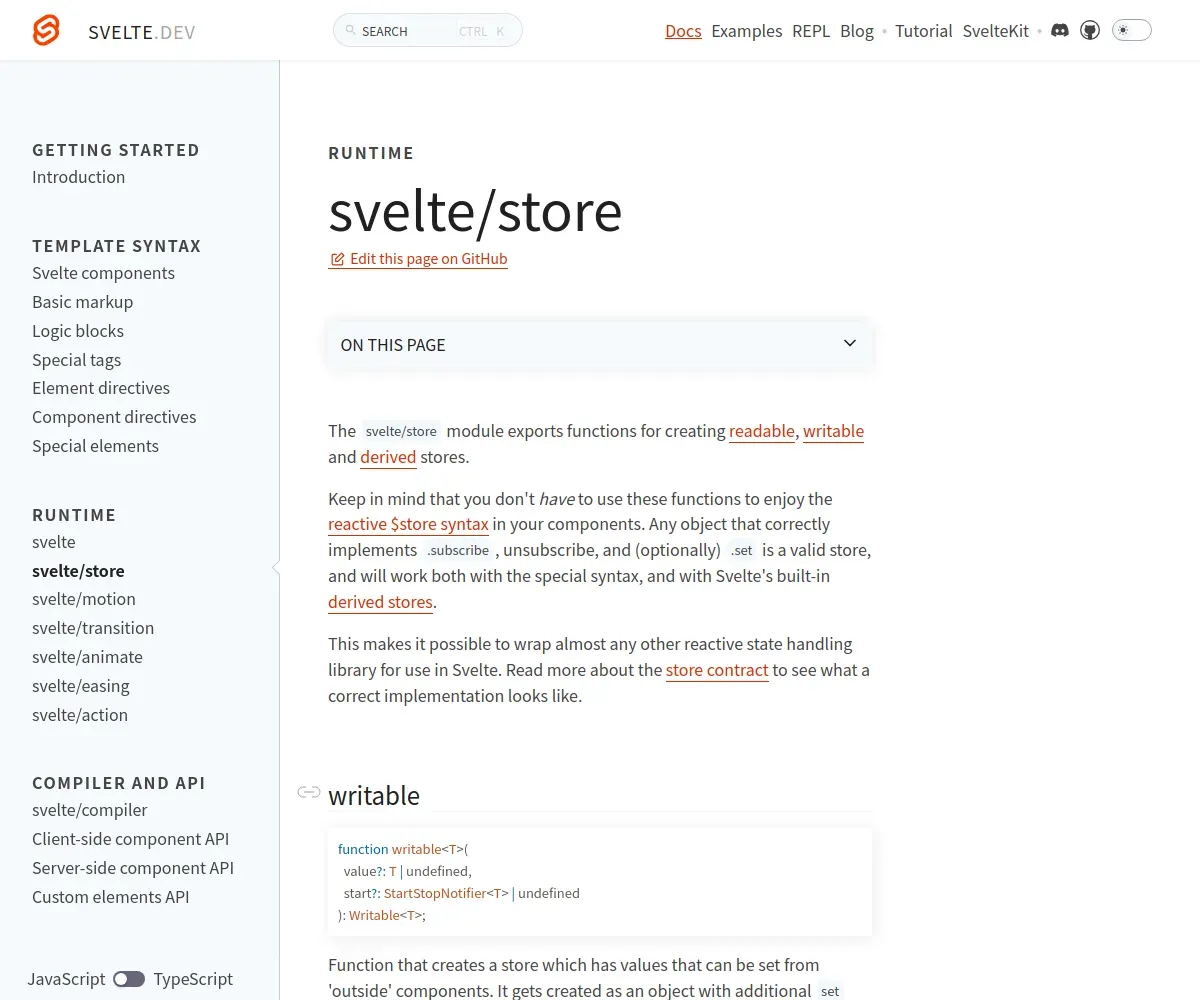1200x1000 pixels.
Task: Click the anchor link icon beside writable heading
Action: (x=309, y=792)
